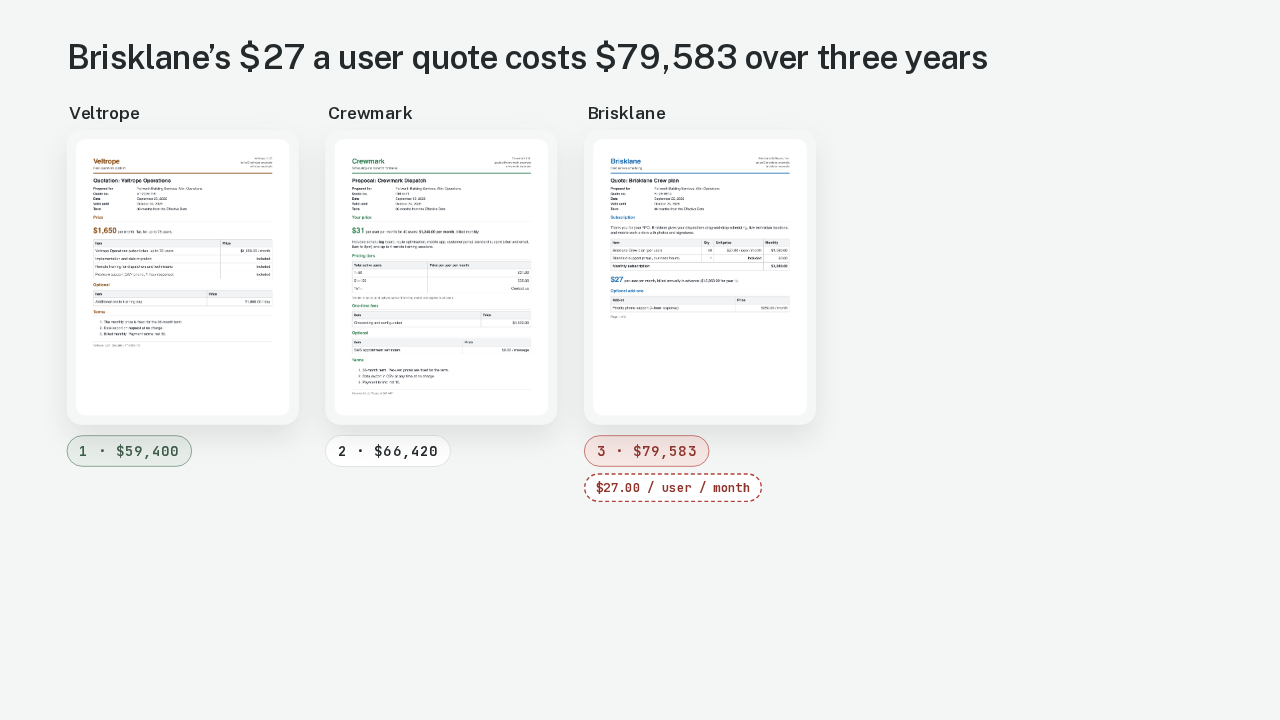Click the rank 1 badge showing $59,400
Viewport: 1280px width, 720px height.
129,451
